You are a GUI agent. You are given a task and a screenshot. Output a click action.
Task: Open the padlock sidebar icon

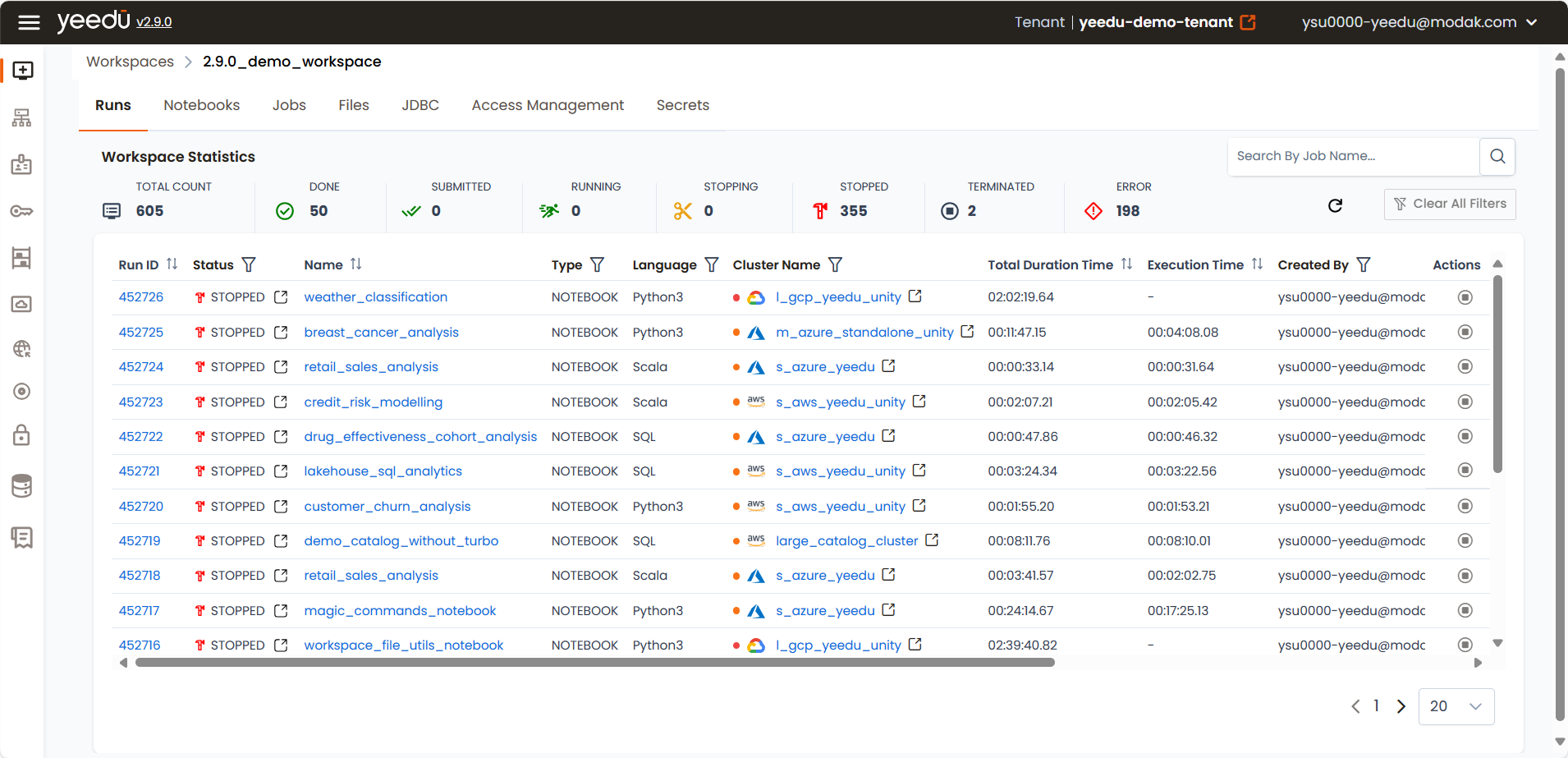22,434
